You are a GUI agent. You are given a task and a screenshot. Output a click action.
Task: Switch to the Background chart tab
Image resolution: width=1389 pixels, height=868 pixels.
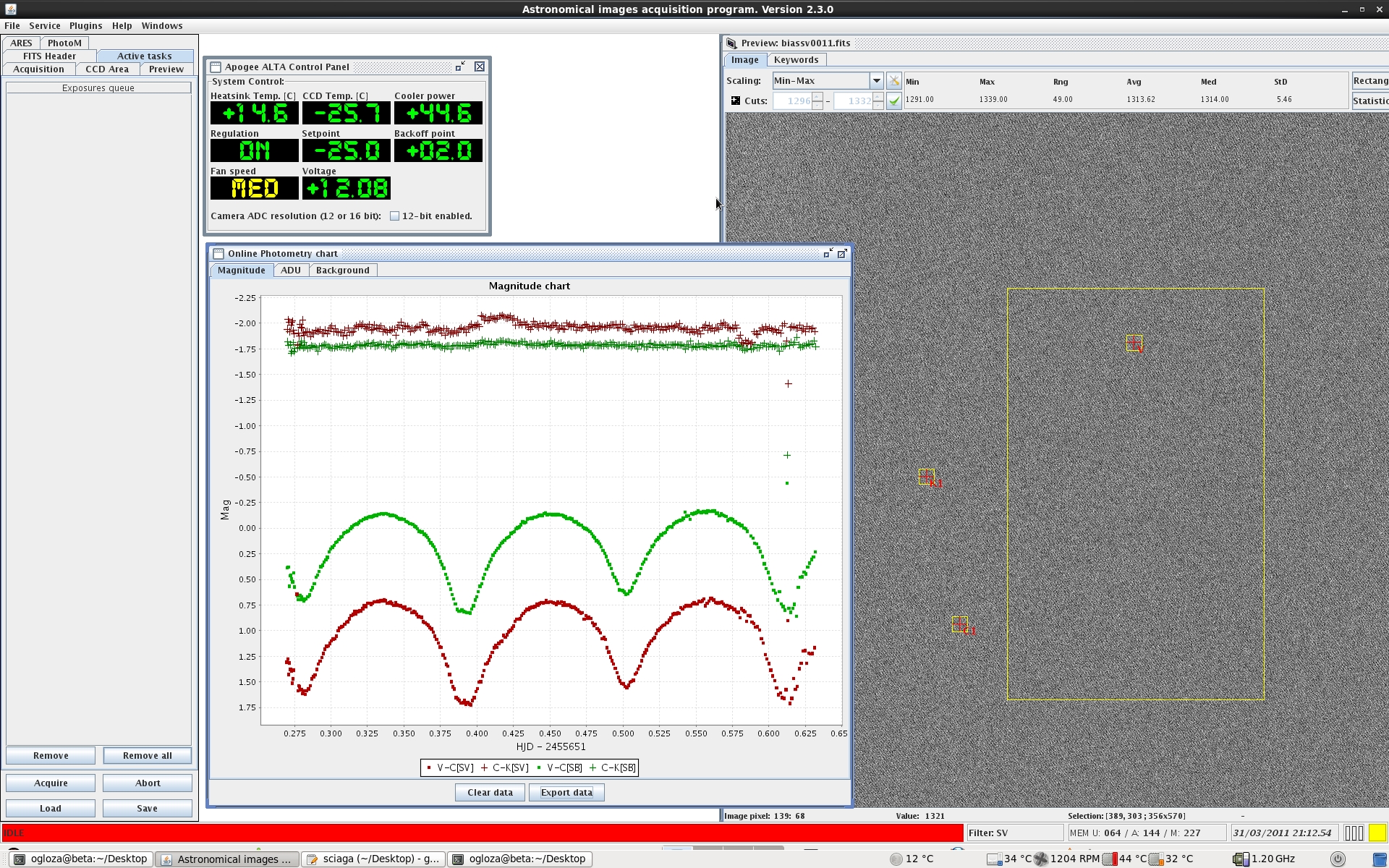(x=342, y=271)
